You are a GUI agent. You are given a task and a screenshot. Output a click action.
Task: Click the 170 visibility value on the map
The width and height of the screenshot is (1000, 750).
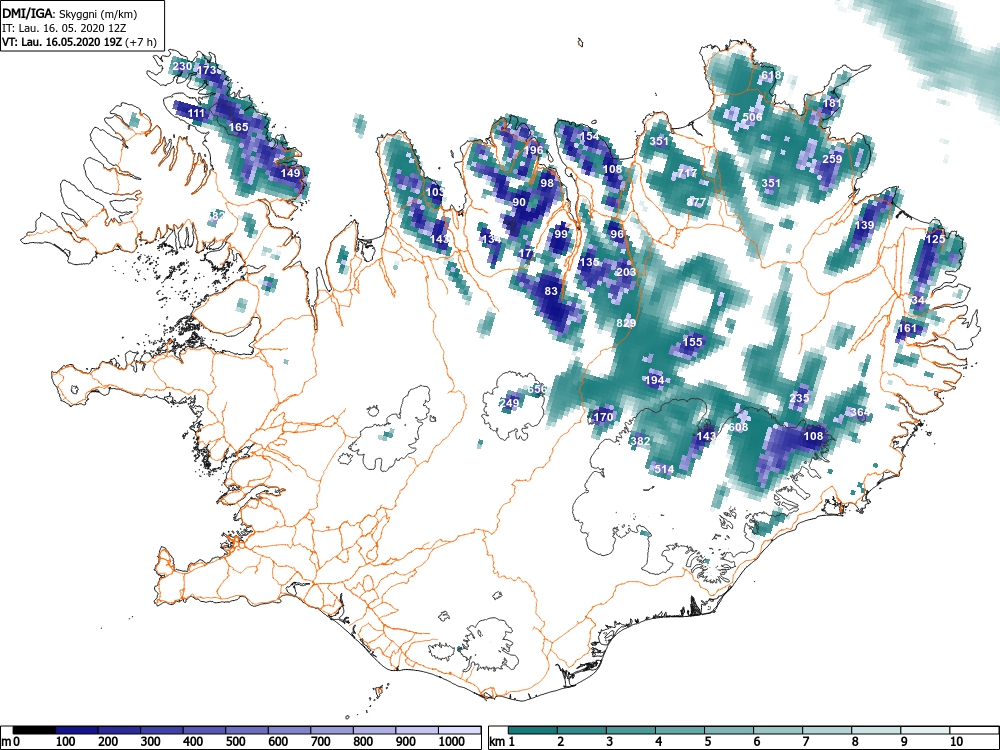603,417
